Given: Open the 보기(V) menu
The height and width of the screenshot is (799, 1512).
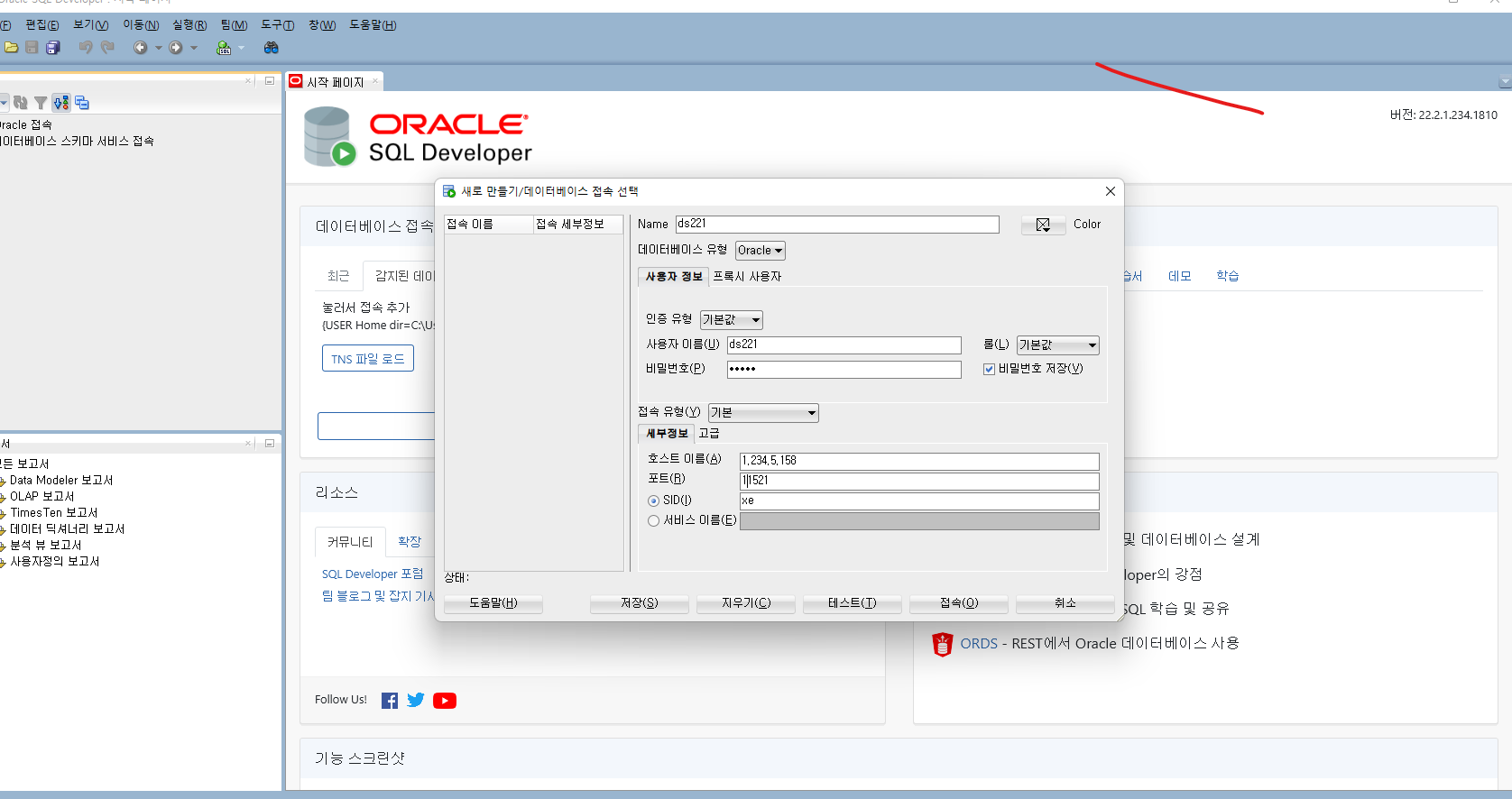Looking at the screenshot, I should pyautogui.click(x=91, y=25).
